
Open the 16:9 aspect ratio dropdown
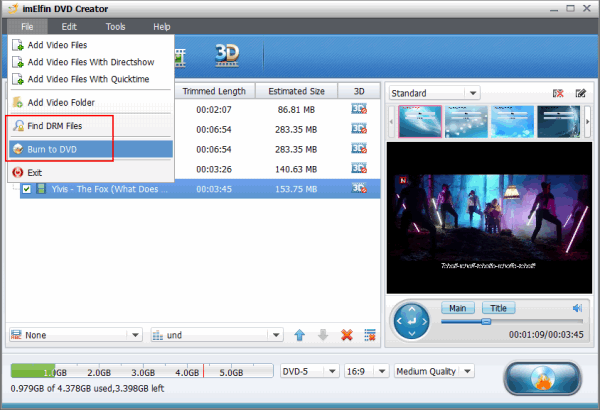tap(366, 371)
